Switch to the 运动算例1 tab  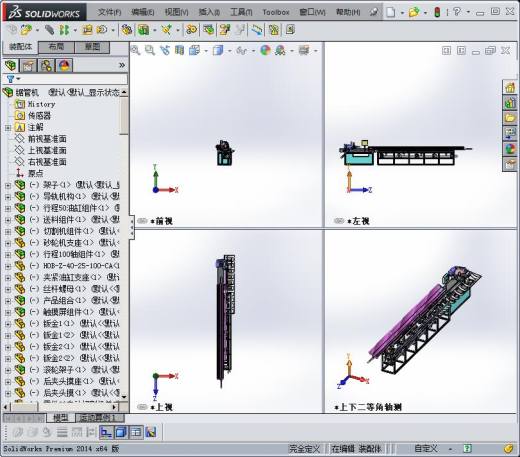pyautogui.click(x=100, y=418)
